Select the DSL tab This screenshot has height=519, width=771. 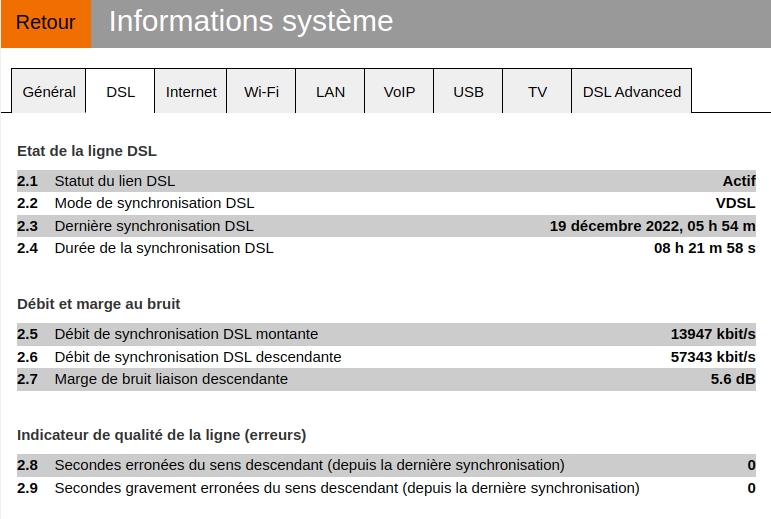point(120,92)
